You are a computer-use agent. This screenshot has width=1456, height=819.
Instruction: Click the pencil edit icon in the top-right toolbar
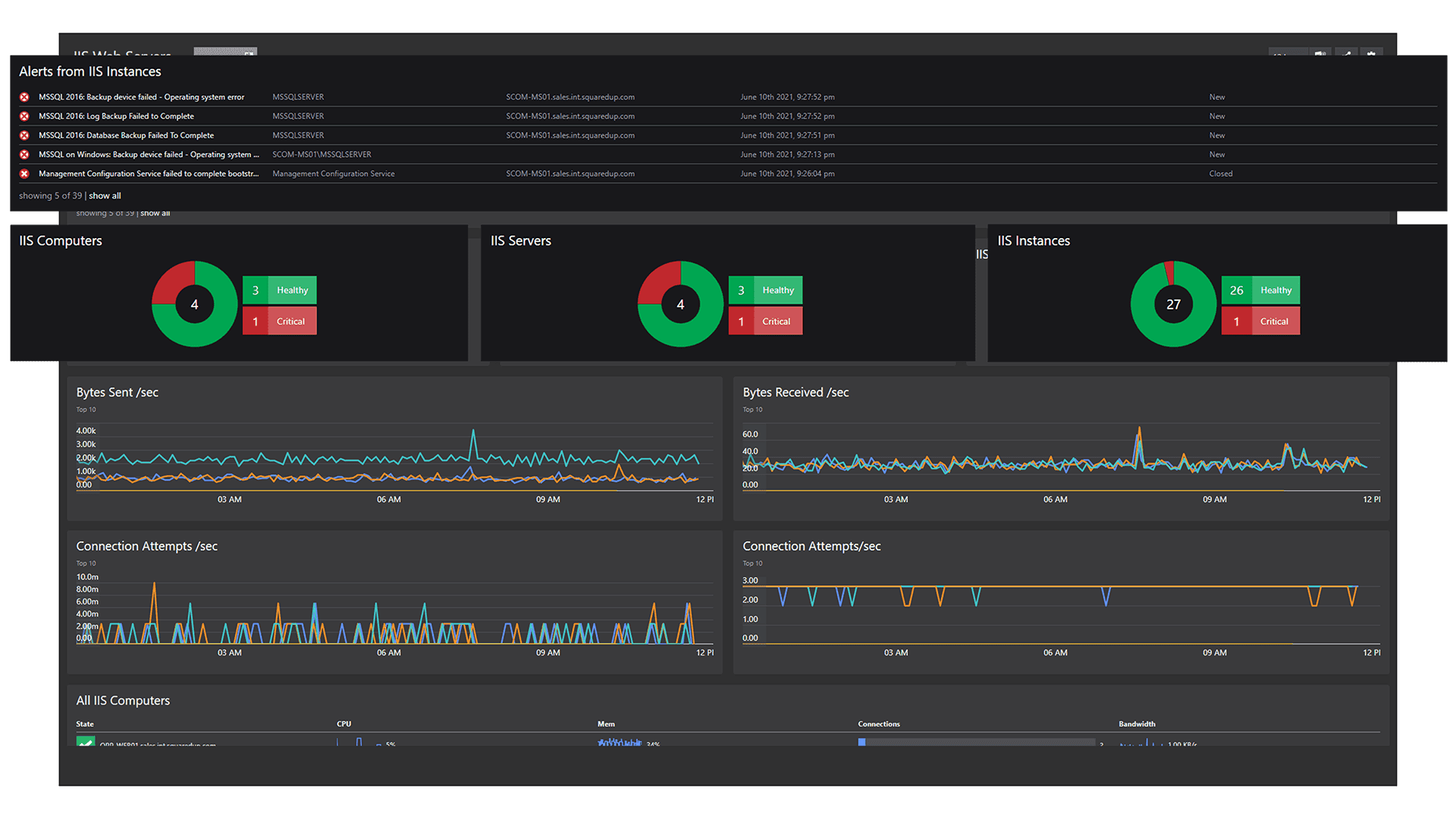(1347, 55)
